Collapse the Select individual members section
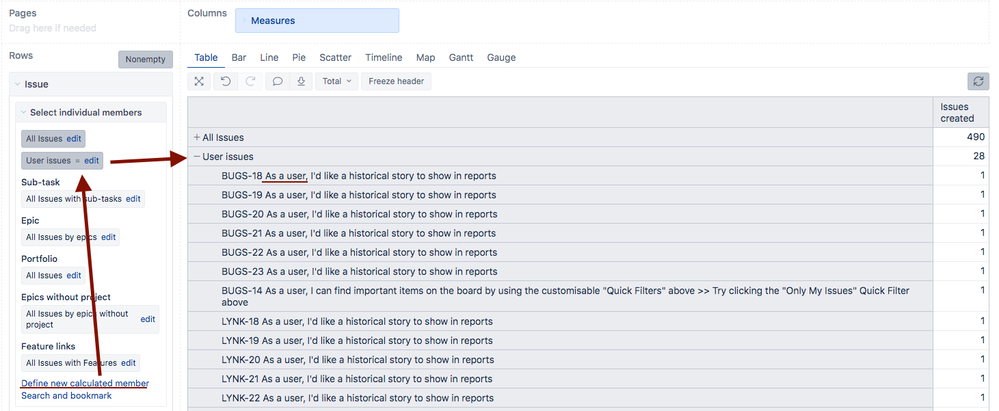Viewport: 999px width, 411px height. 24,112
